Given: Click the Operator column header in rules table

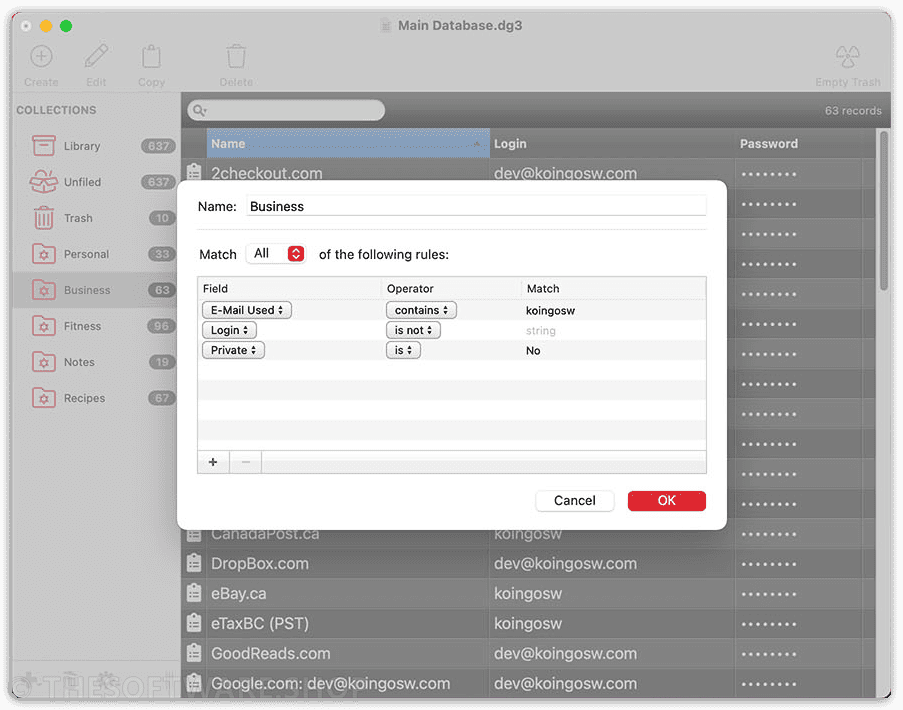Looking at the screenshot, I should click(451, 288).
